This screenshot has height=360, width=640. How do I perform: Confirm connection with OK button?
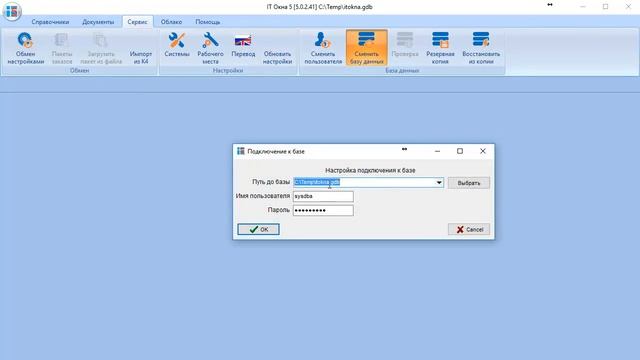click(258, 229)
